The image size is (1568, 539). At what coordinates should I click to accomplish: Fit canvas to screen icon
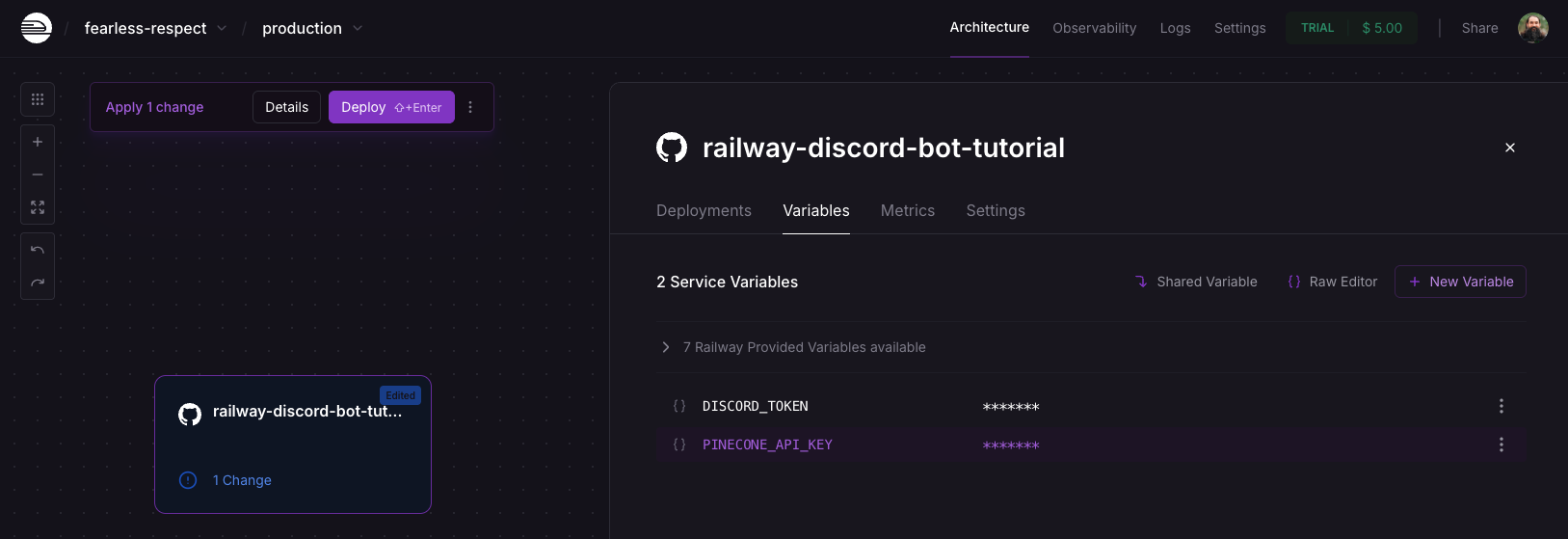[x=38, y=207]
